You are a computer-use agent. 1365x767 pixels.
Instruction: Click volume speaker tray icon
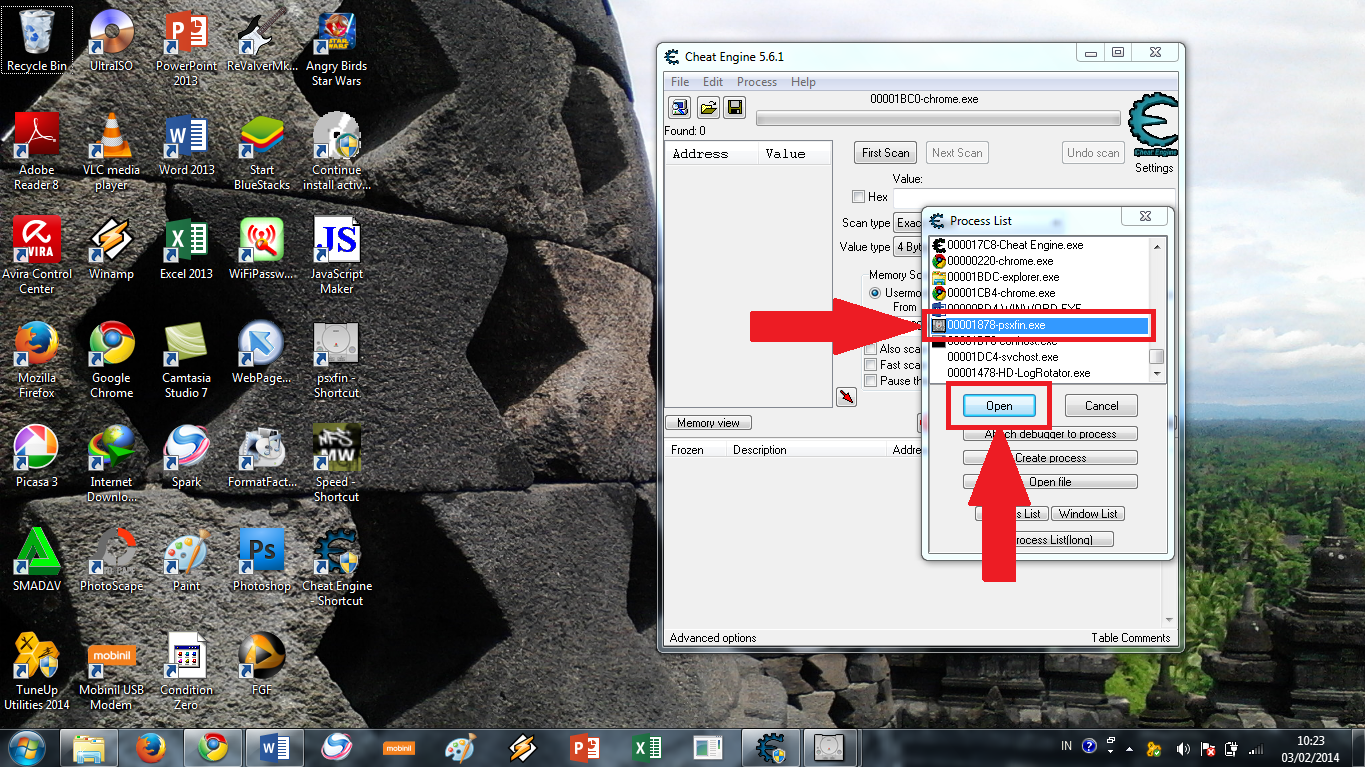1183,748
